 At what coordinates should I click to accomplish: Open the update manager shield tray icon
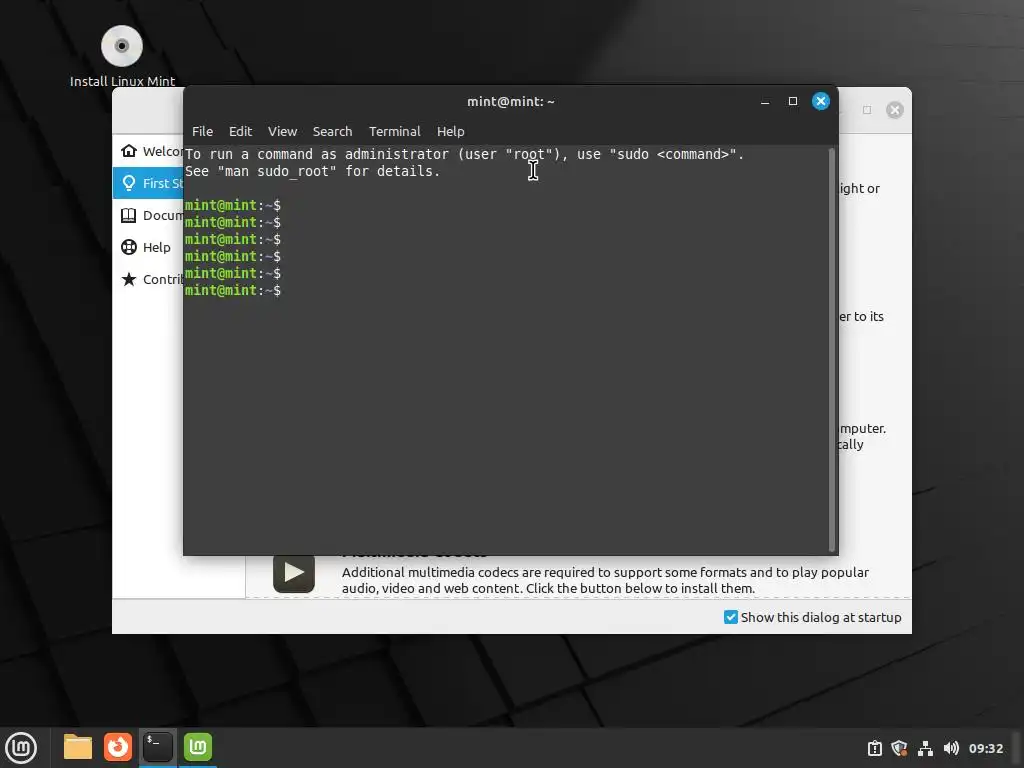899,748
